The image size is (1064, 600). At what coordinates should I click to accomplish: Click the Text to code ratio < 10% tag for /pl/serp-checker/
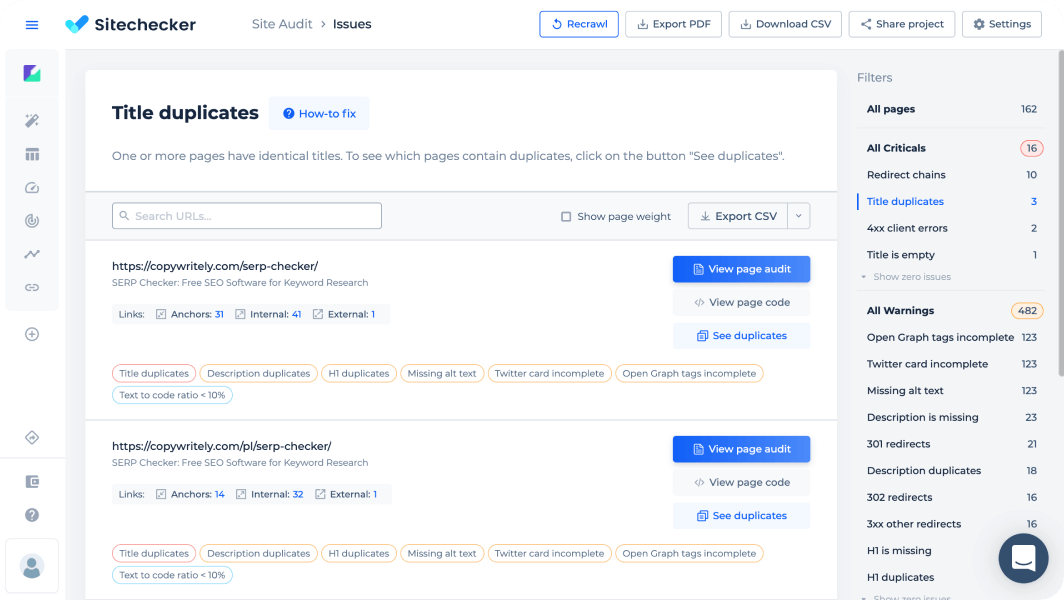pos(172,575)
